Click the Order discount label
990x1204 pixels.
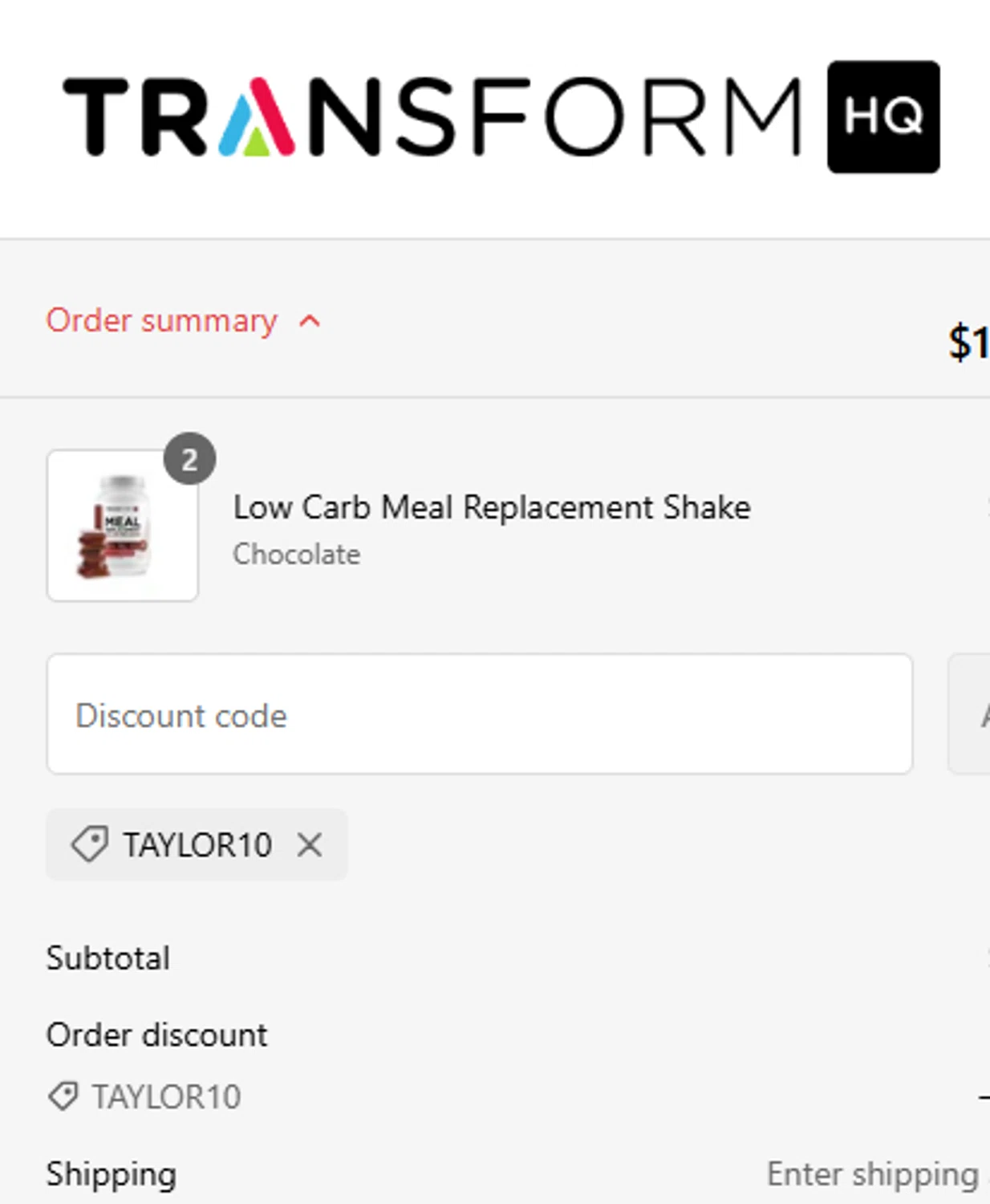pyautogui.click(x=156, y=1035)
